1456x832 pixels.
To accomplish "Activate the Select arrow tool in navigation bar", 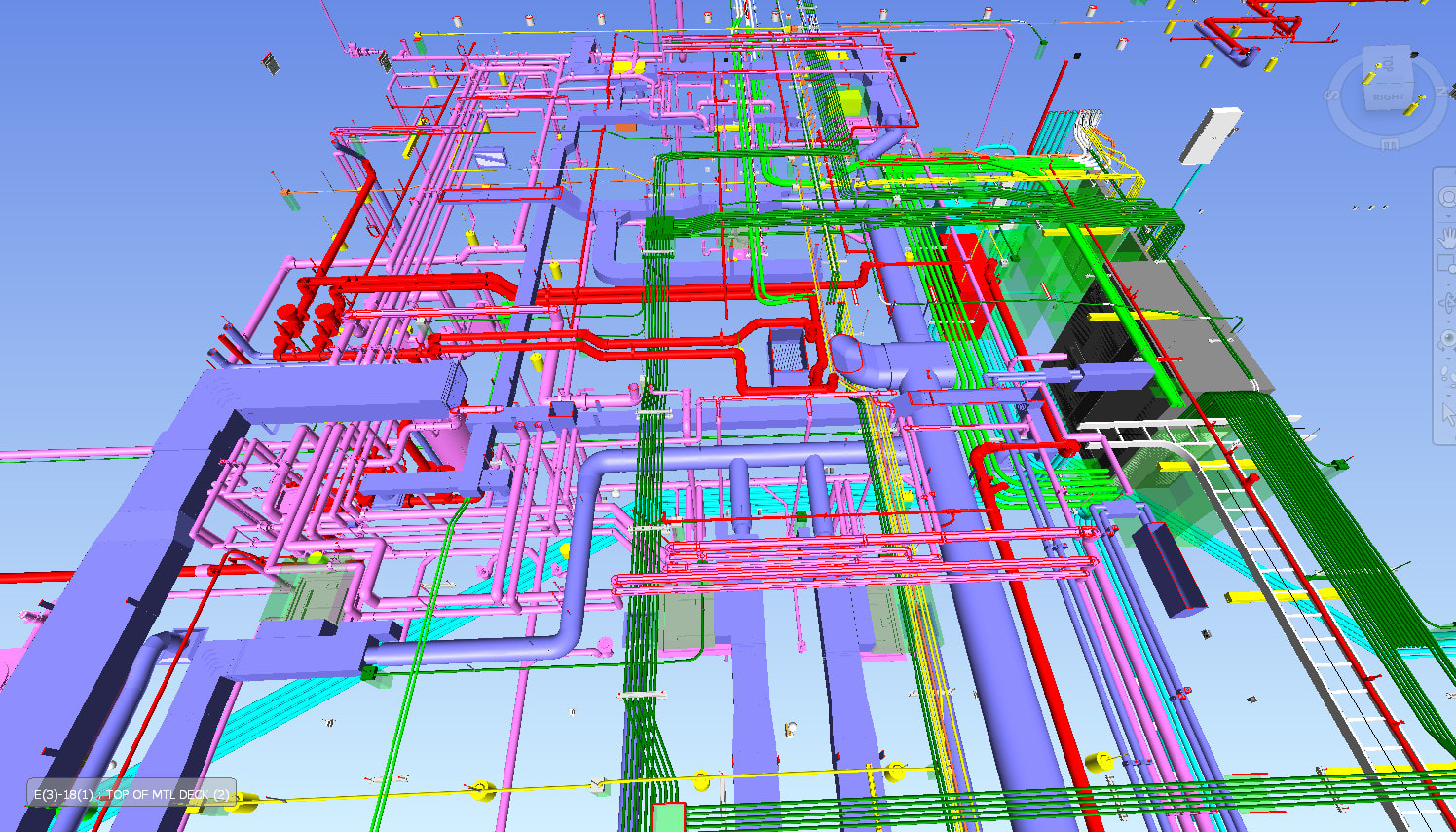I will [x=1449, y=413].
